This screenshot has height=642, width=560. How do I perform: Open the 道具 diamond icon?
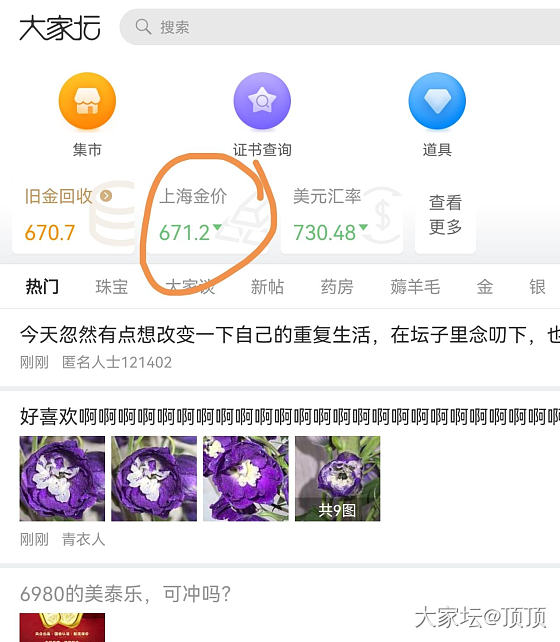437,101
